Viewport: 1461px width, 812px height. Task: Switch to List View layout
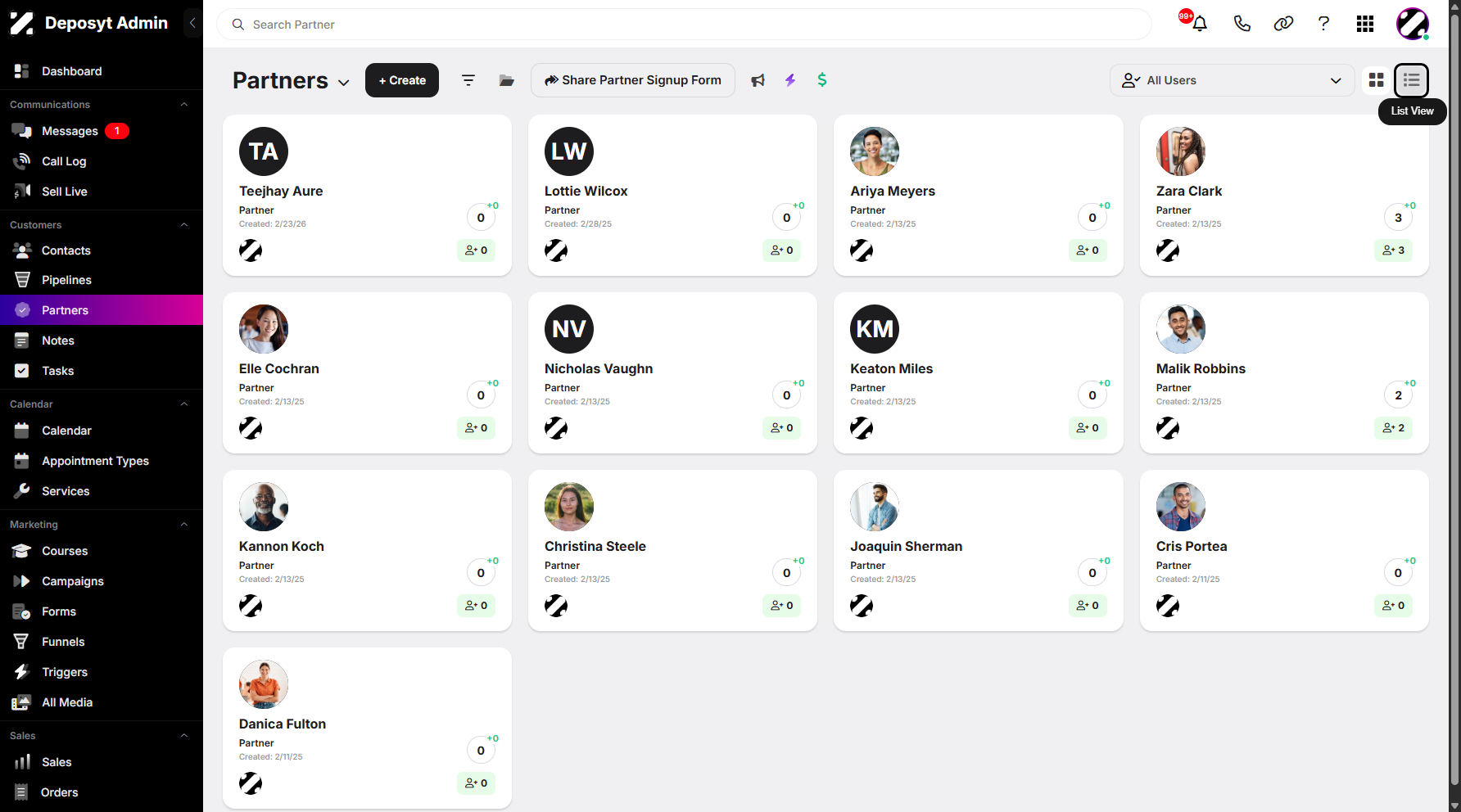point(1411,80)
